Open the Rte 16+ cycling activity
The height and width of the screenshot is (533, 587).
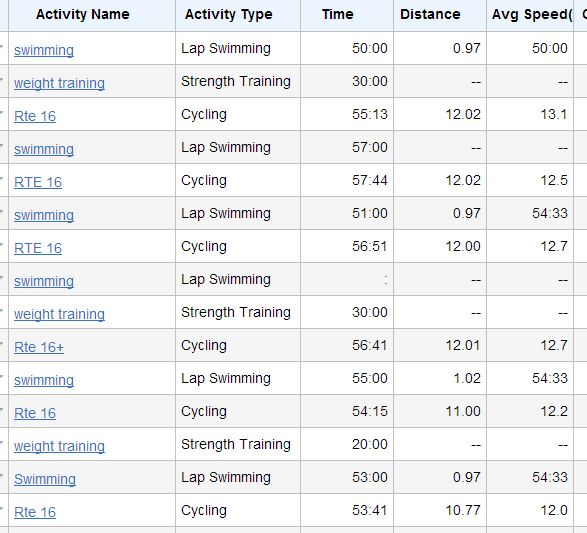(x=39, y=347)
